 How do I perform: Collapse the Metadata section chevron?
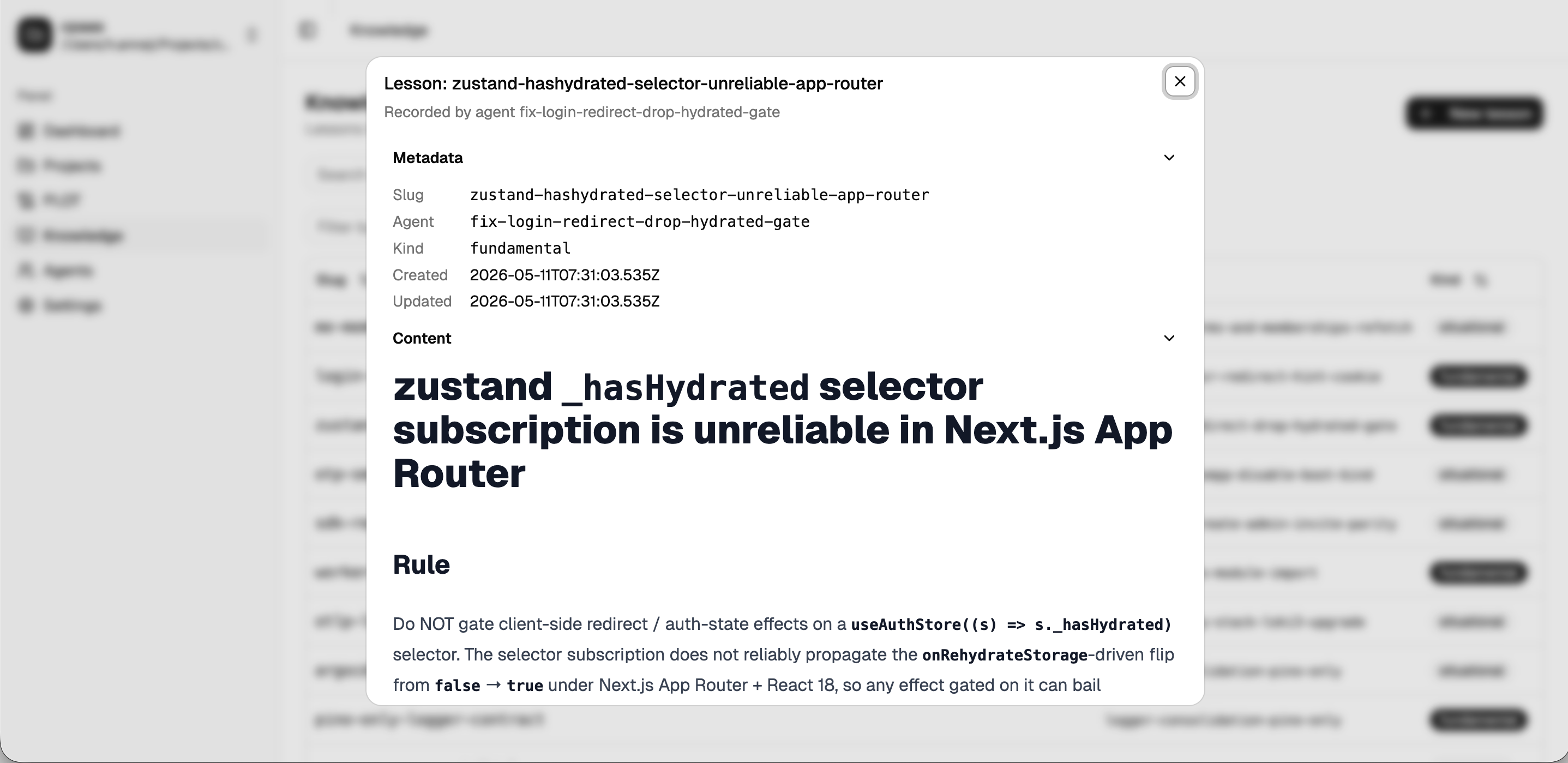[x=1169, y=158]
